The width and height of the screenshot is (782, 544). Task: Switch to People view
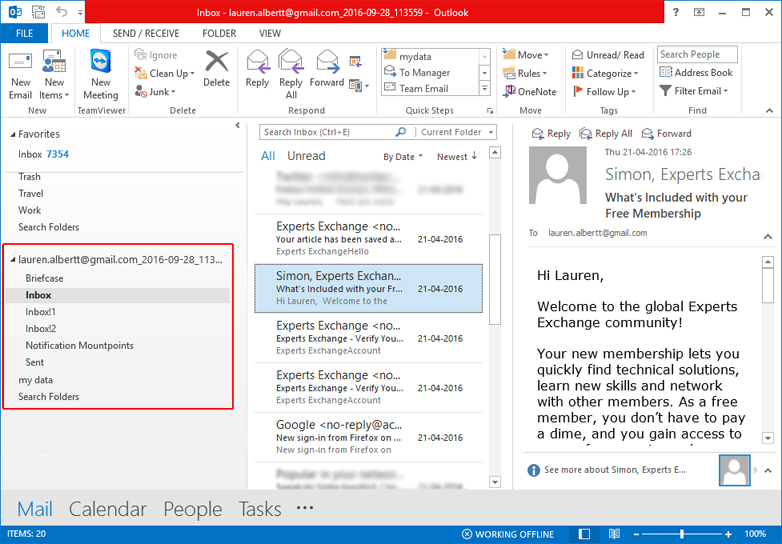(x=193, y=509)
